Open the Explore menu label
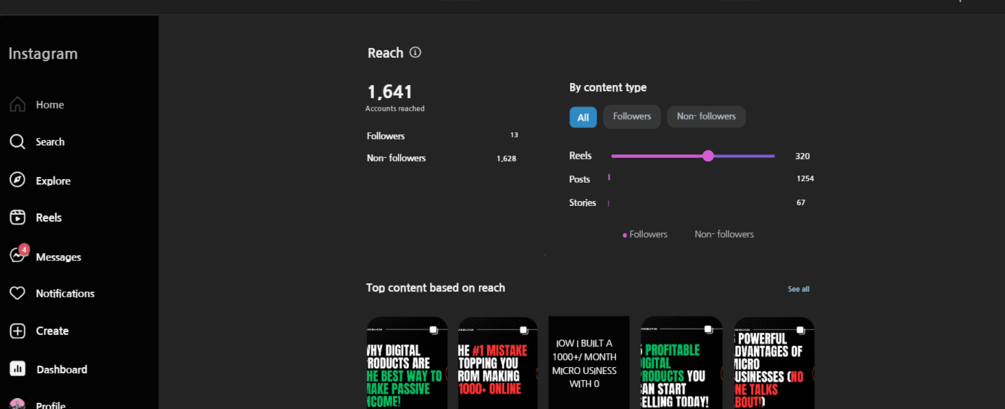The height and width of the screenshot is (409, 1005). (53, 181)
